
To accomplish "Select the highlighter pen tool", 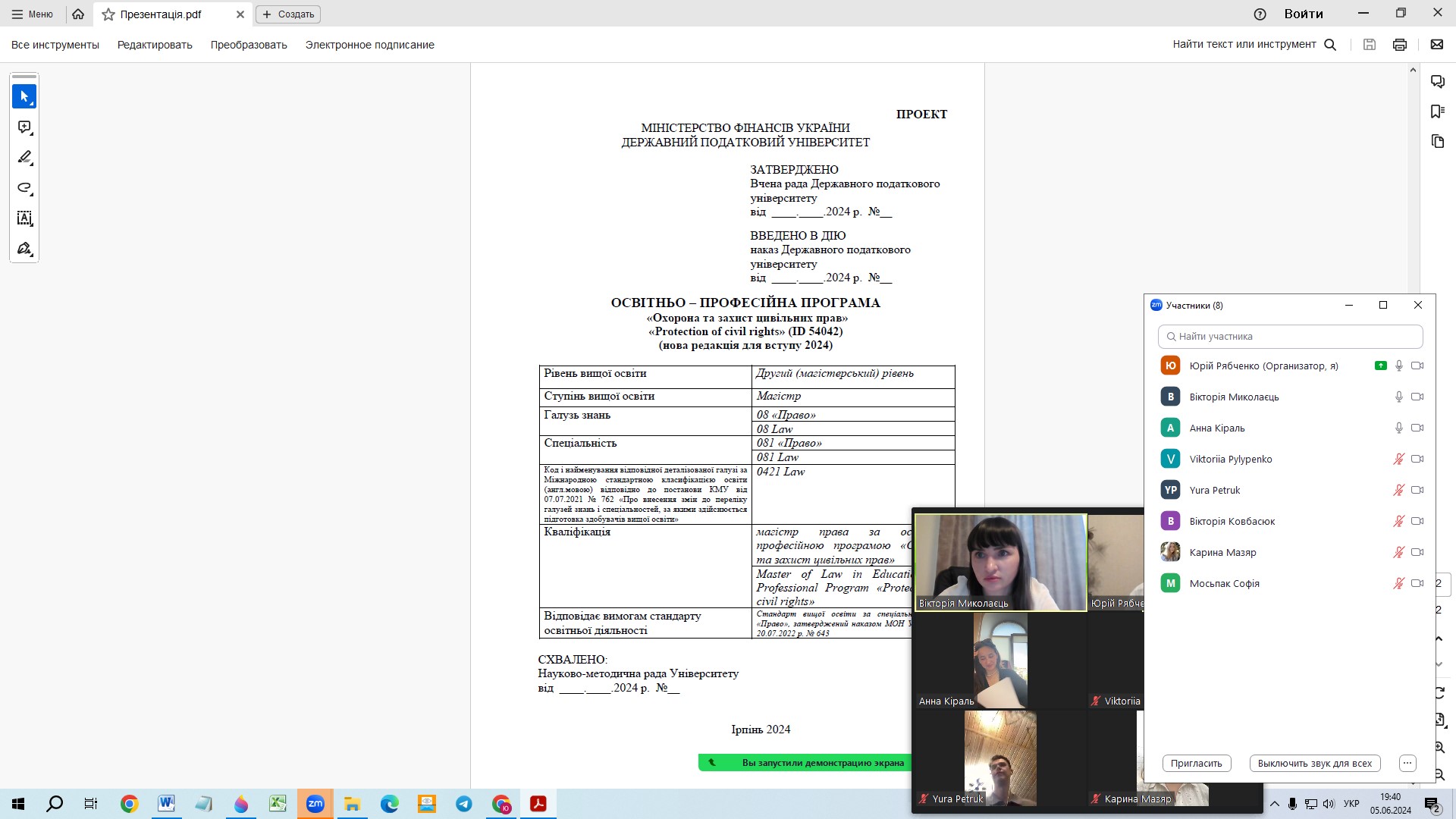I will [x=24, y=158].
